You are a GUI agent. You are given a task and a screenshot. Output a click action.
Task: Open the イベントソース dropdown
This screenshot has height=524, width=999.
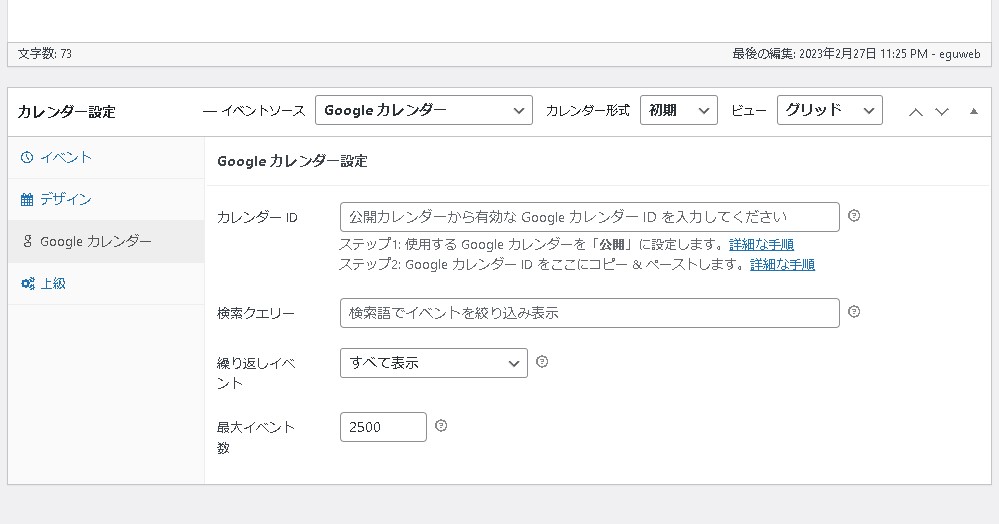click(423, 111)
